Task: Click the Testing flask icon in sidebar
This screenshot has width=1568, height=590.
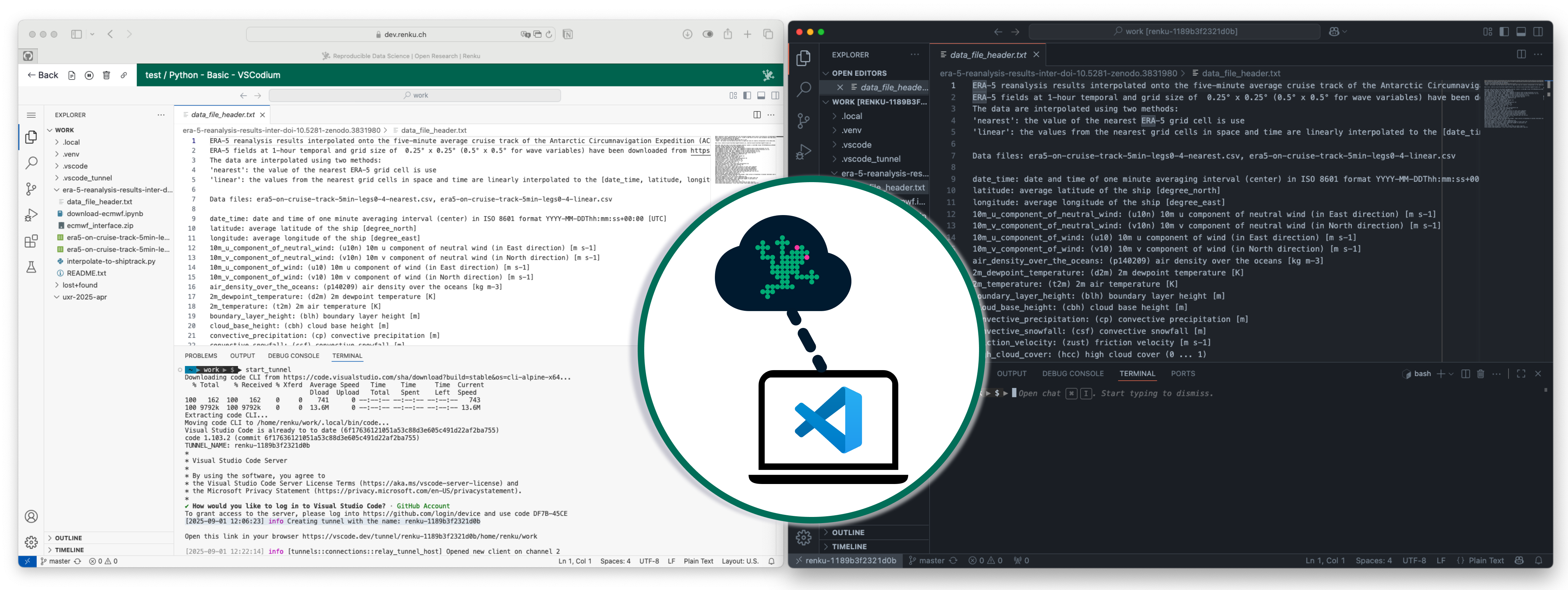Action: coord(31,267)
